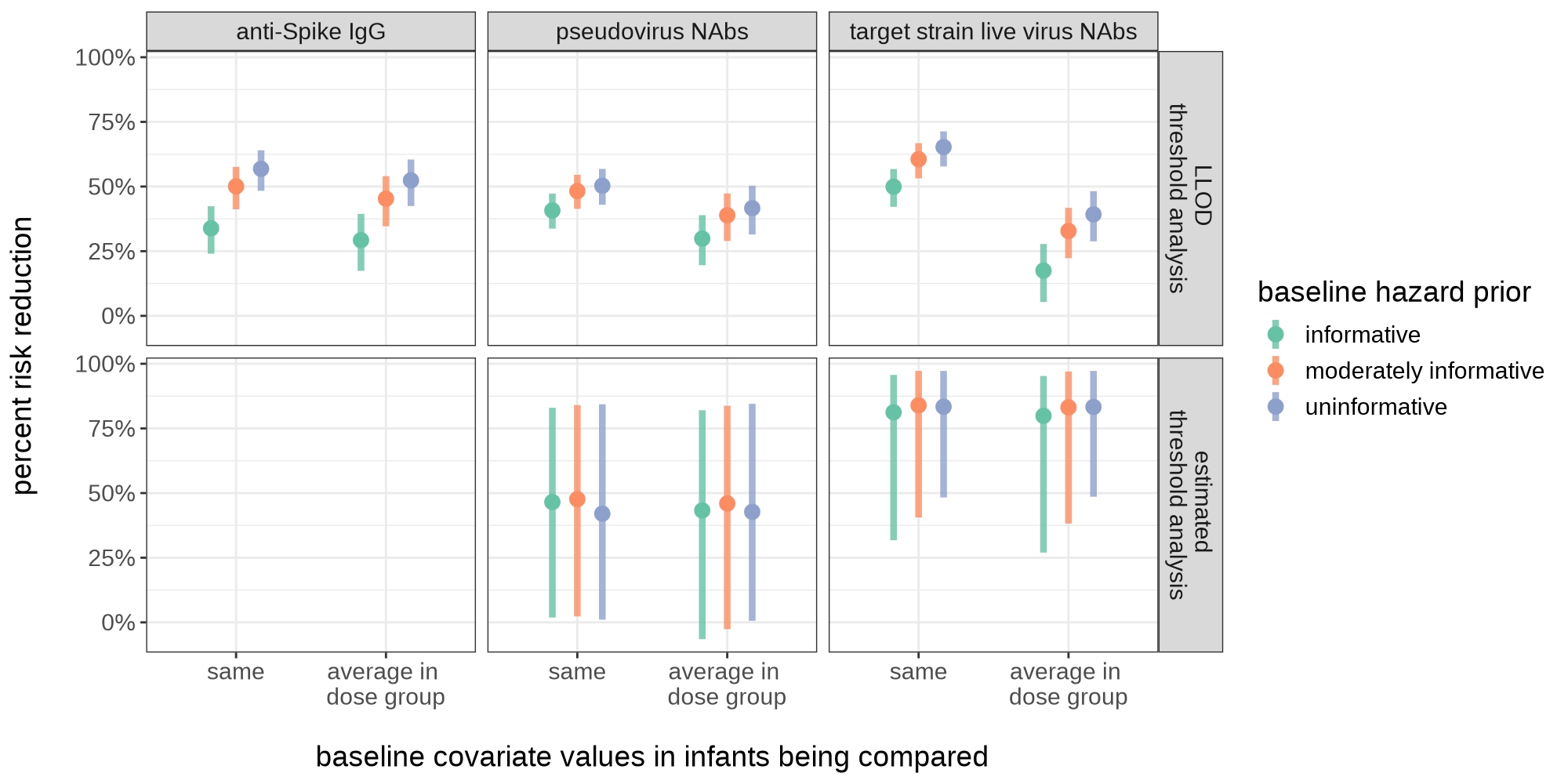This screenshot has height=784, width=1568.
Task: Click 'average in dose group' label under pseudovirus NAbs
Action: (x=726, y=684)
